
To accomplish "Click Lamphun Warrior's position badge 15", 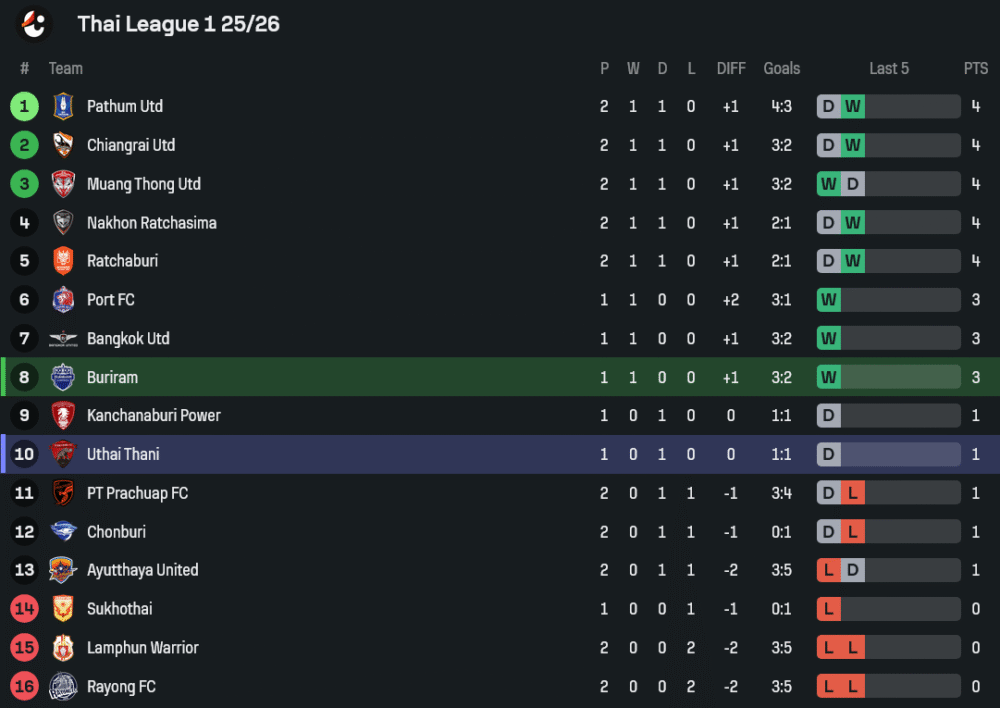I will (x=25, y=648).
